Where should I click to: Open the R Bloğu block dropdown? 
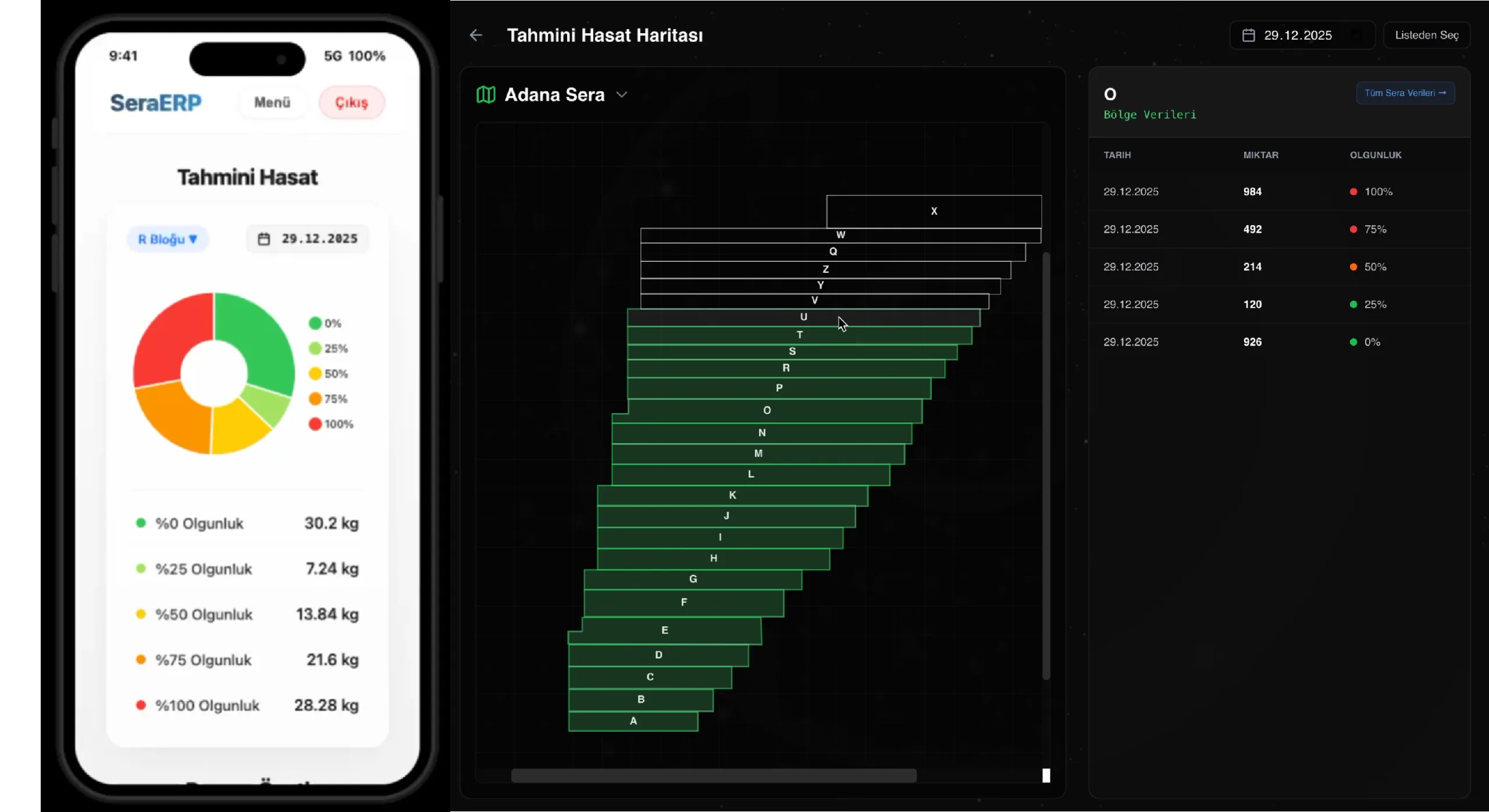point(168,239)
